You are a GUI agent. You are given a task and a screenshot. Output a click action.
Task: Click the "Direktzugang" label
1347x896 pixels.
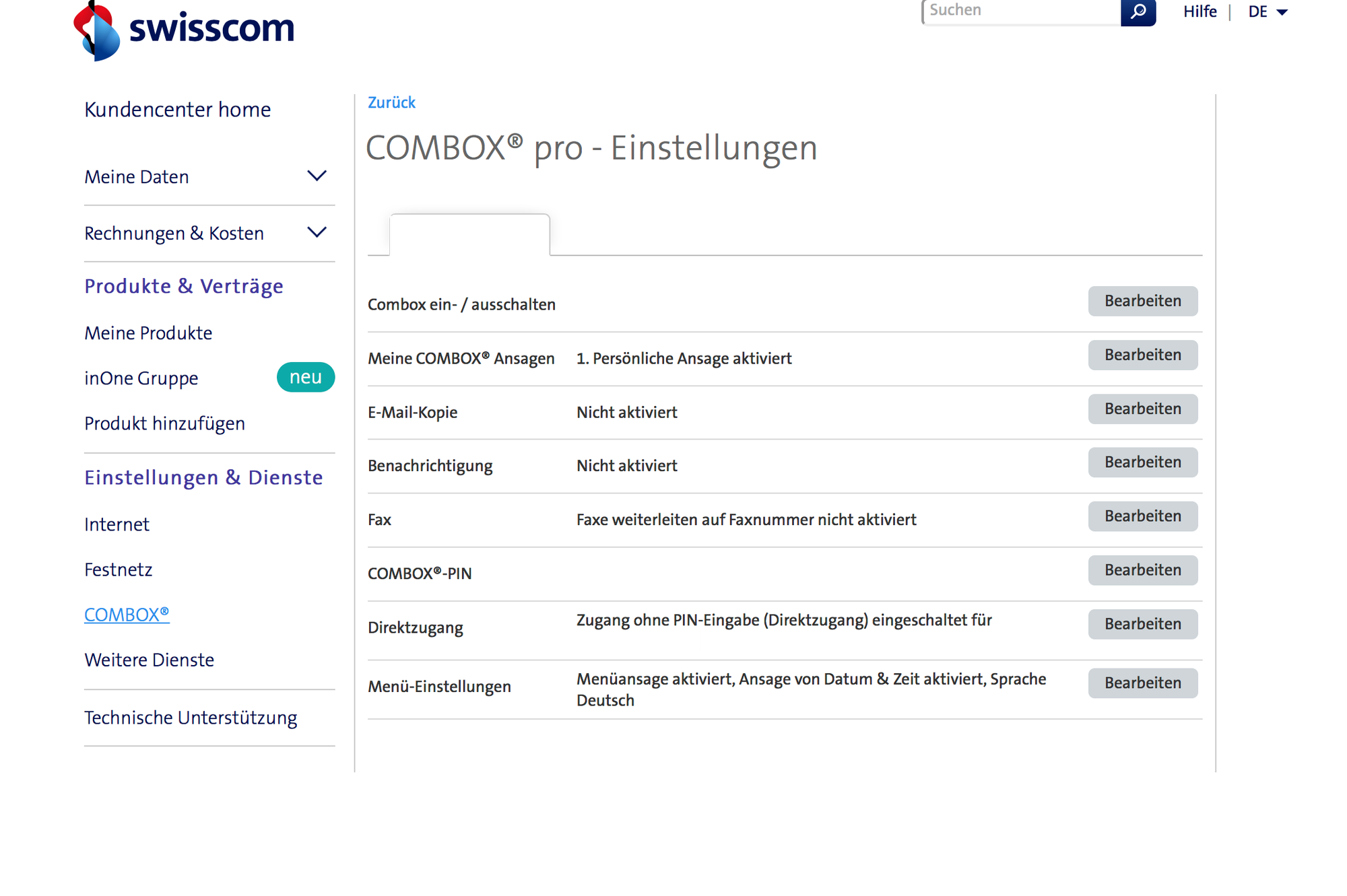pyautogui.click(x=415, y=627)
